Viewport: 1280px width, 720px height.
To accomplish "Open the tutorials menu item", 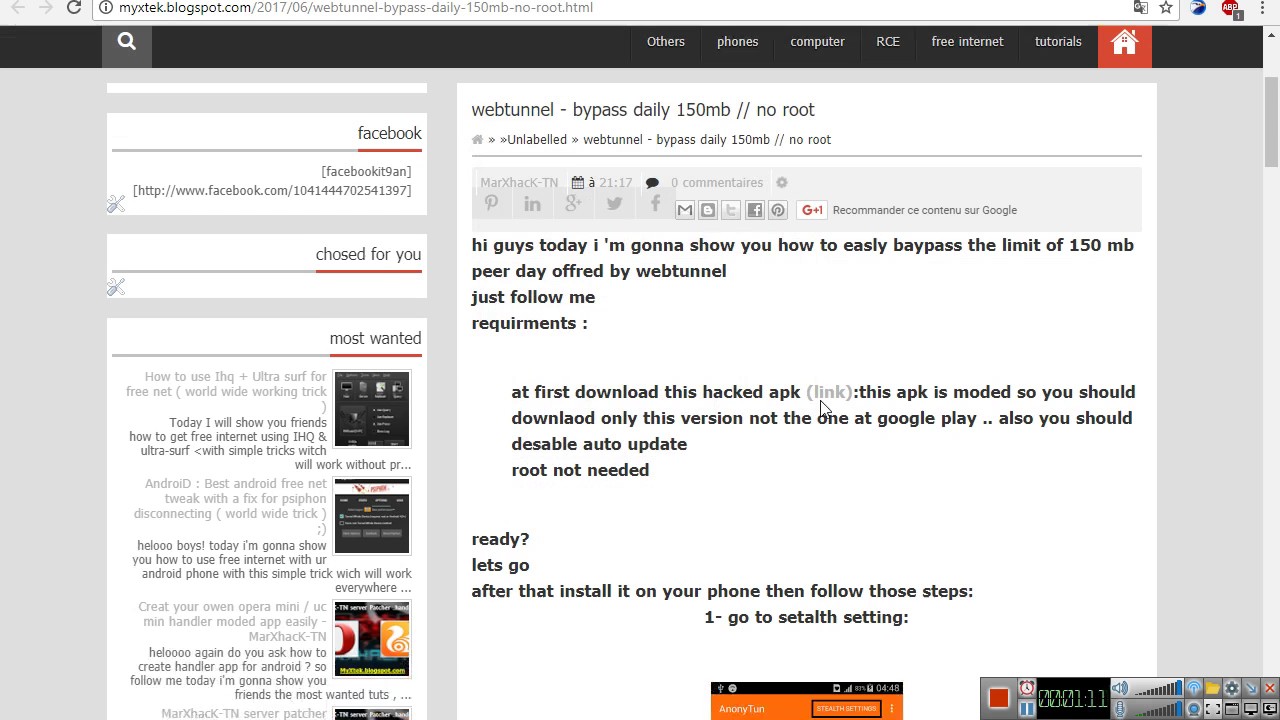I will coord(1058,42).
